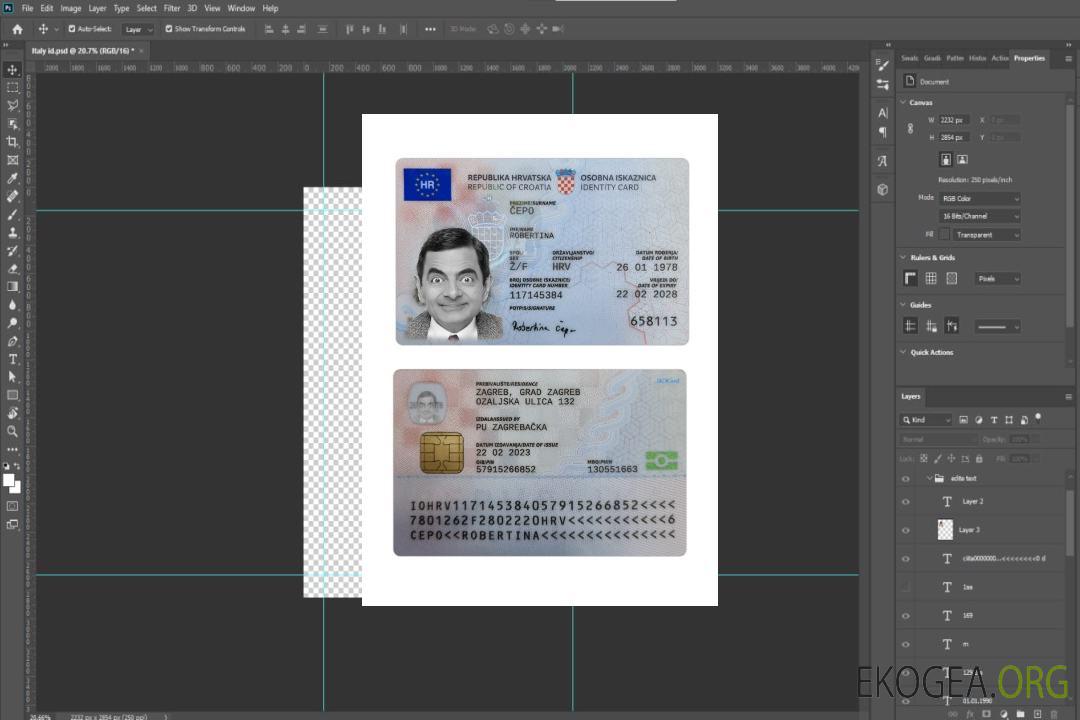
Task: Select the Gradient tool
Action: point(12,287)
